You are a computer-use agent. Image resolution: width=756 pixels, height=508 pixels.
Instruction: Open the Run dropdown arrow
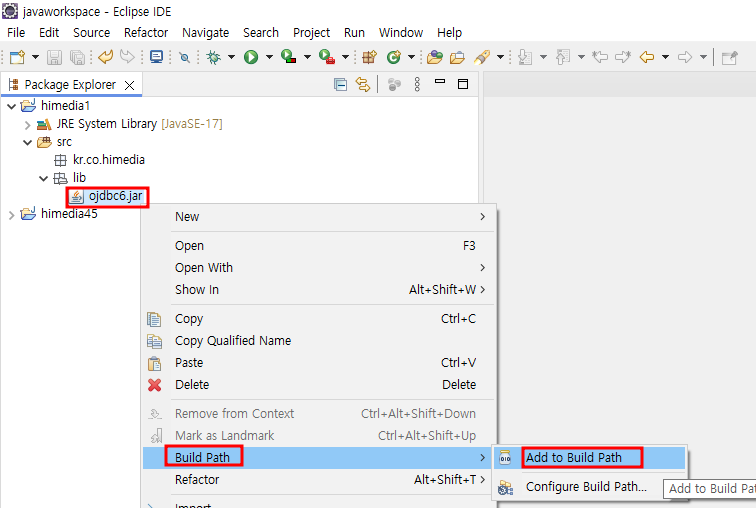[x=269, y=57]
